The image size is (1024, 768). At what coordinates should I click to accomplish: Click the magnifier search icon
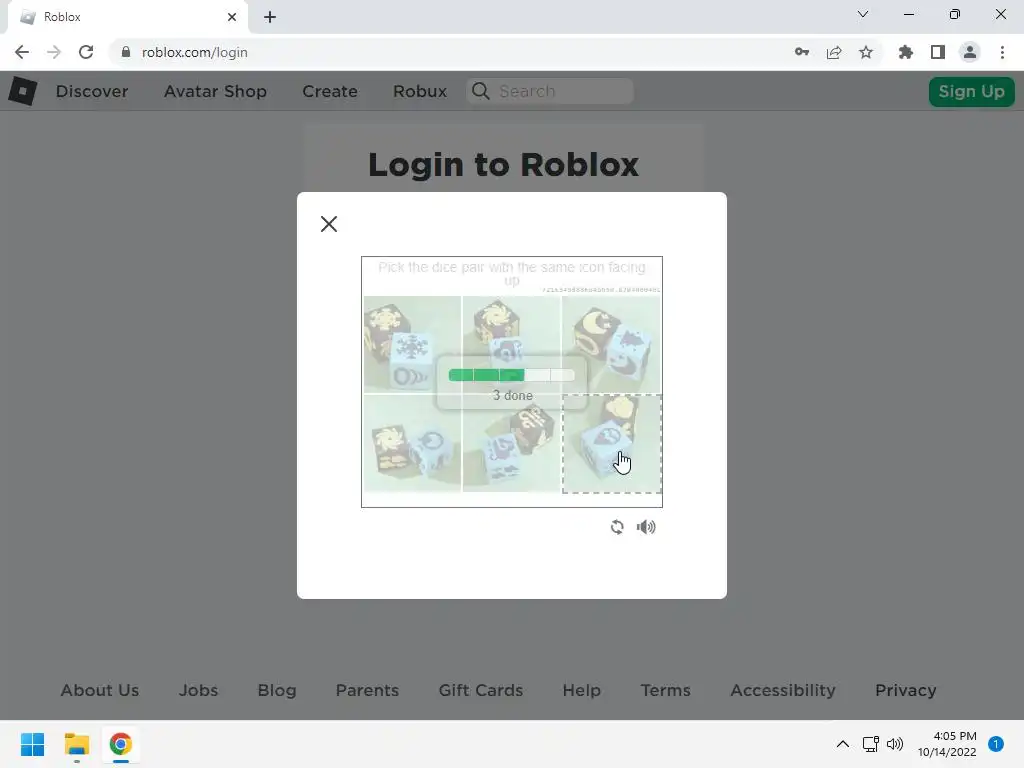pyautogui.click(x=481, y=91)
